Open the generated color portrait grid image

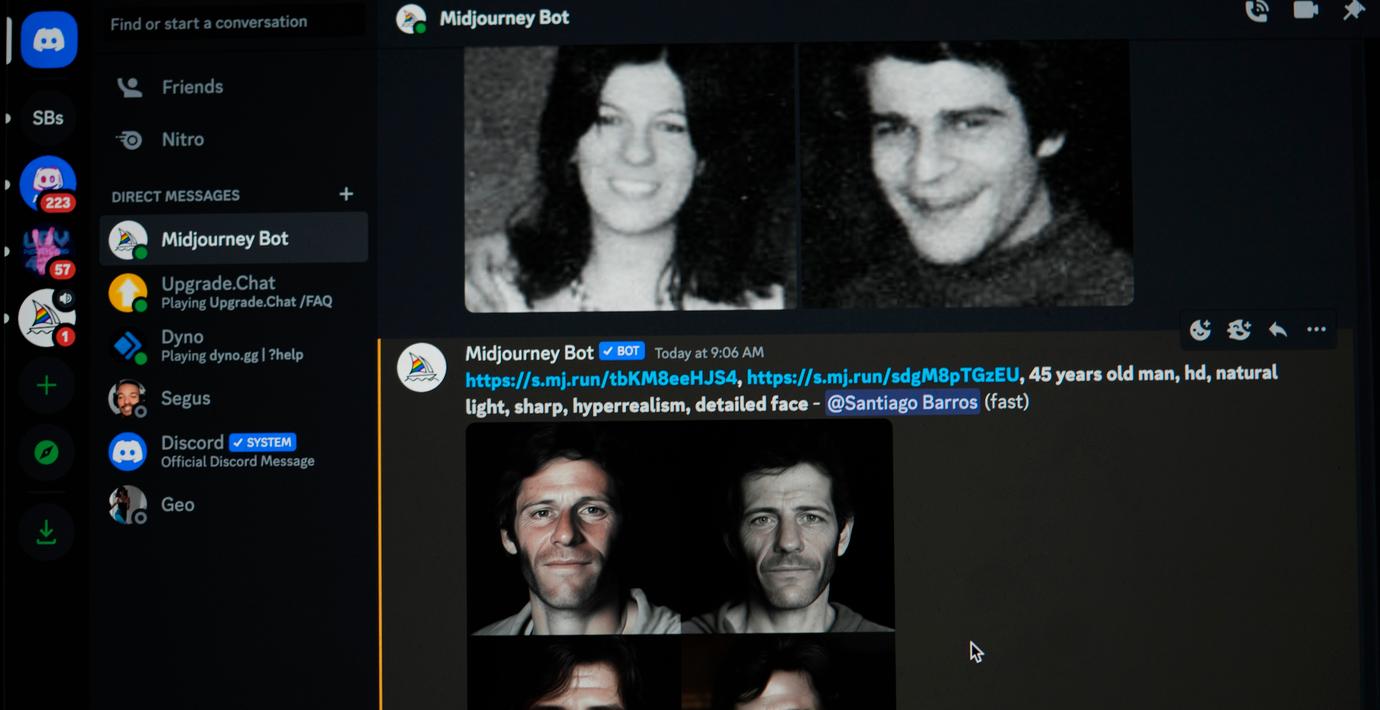click(680, 565)
